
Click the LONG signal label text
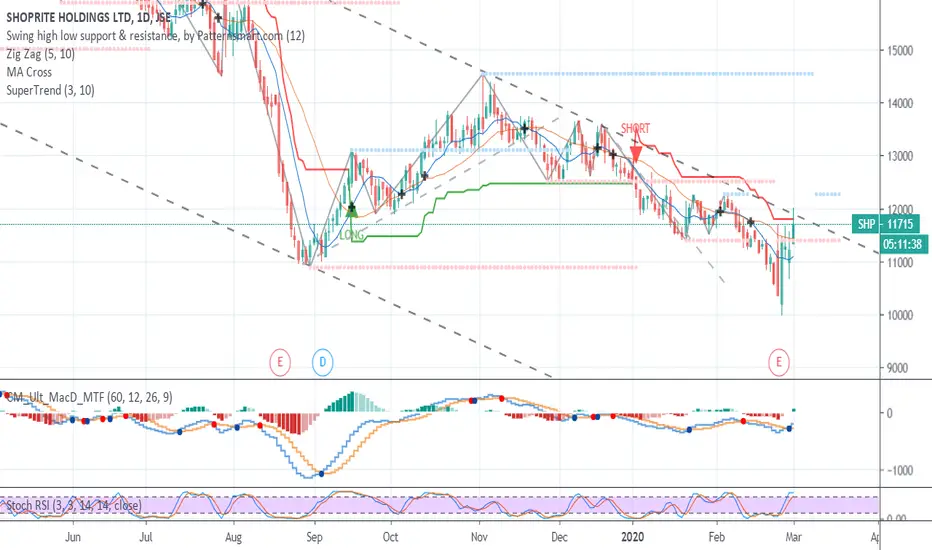click(351, 235)
